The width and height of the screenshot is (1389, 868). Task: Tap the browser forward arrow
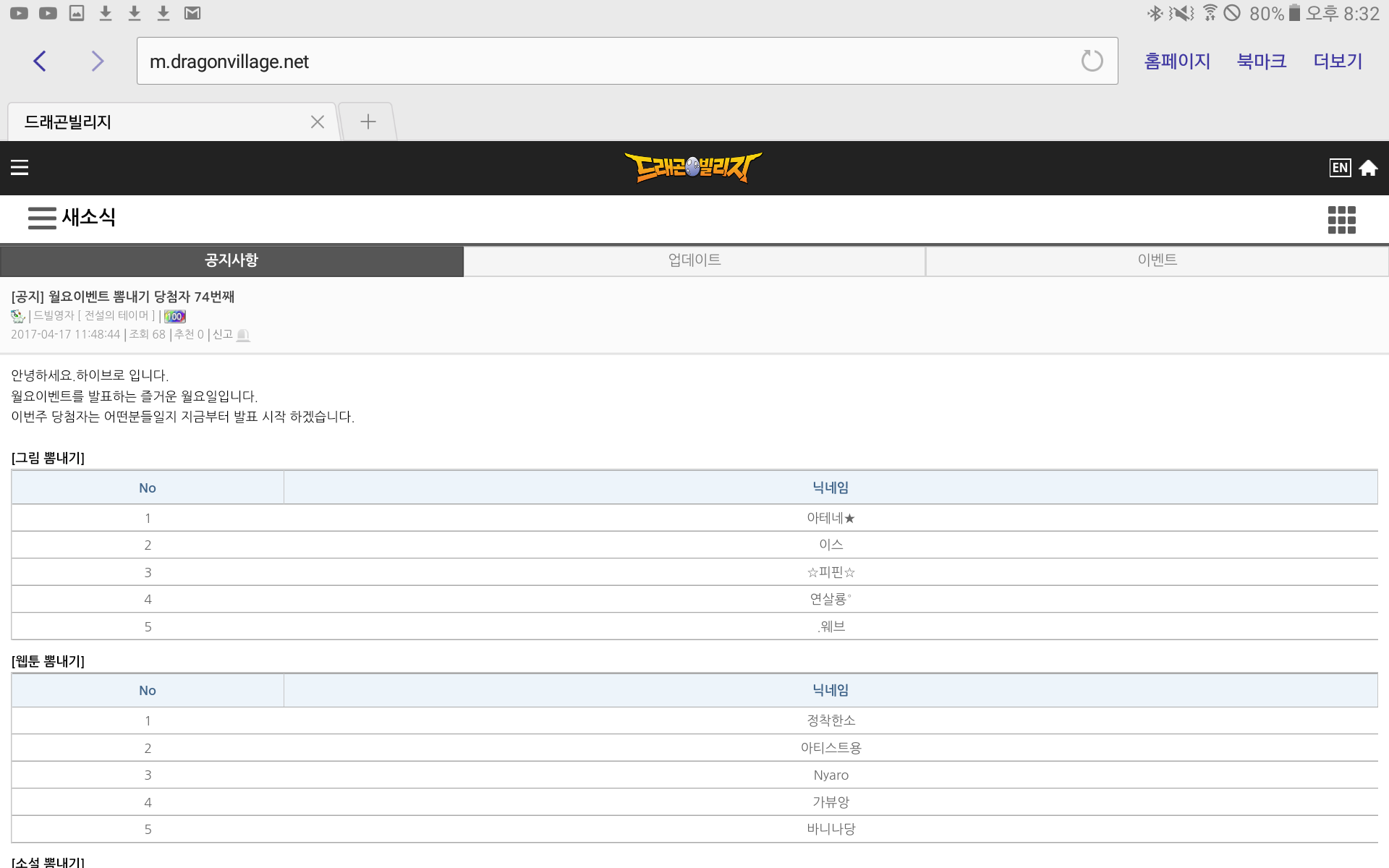98,61
